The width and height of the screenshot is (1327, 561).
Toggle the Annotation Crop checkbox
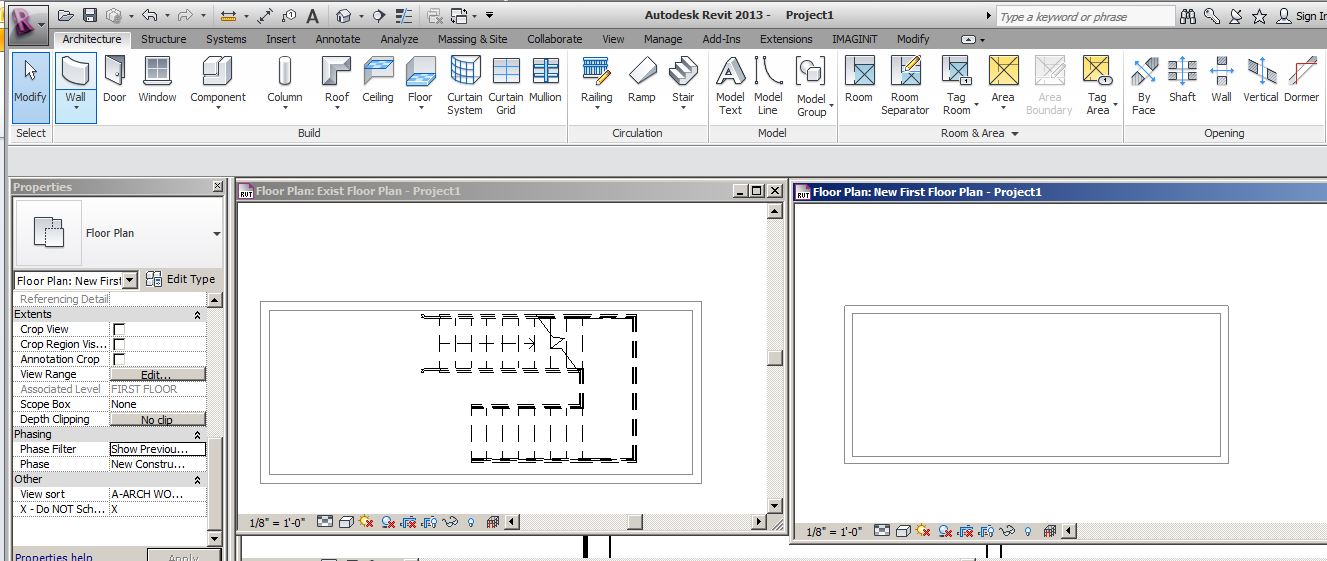pos(119,359)
